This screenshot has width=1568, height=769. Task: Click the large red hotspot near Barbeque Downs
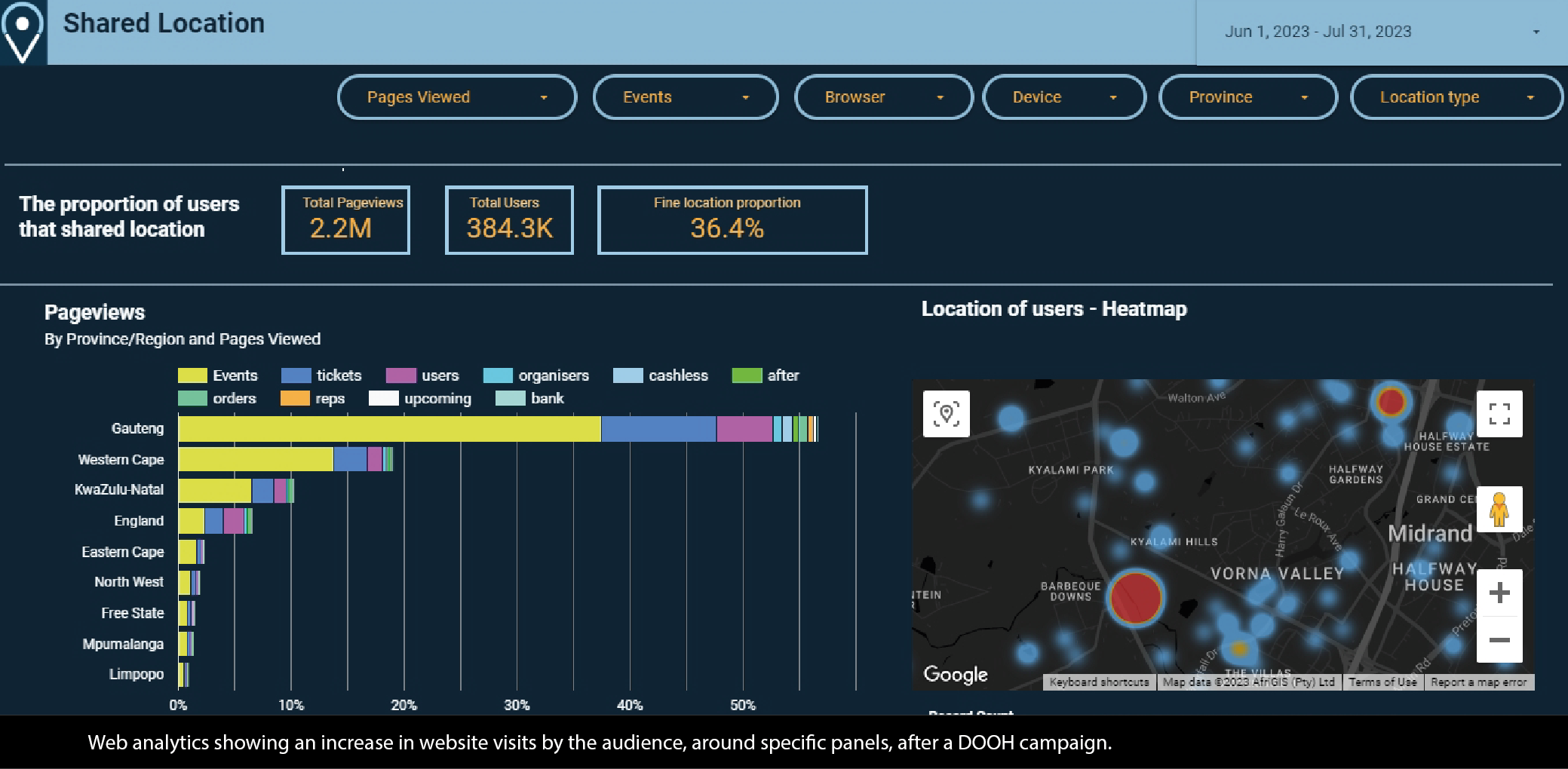[1135, 597]
